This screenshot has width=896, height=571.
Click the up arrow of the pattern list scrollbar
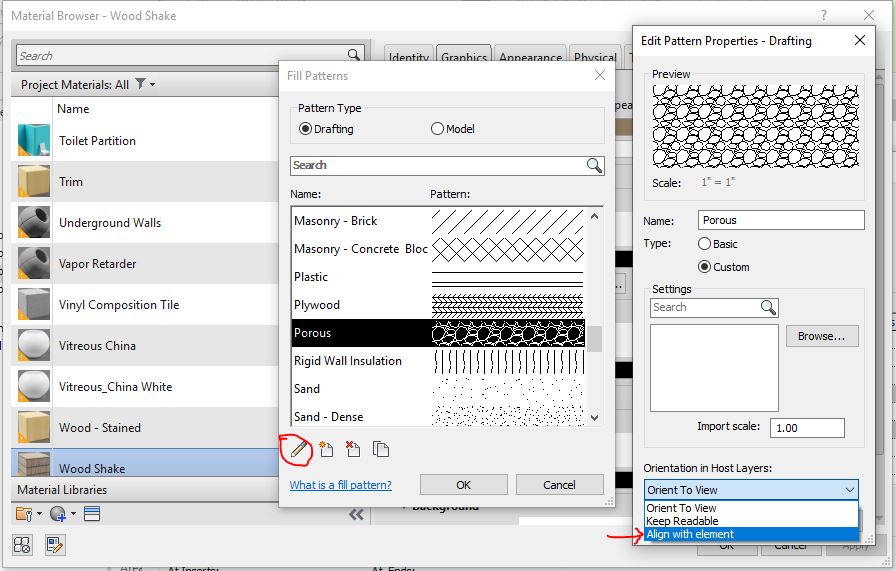[594, 217]
